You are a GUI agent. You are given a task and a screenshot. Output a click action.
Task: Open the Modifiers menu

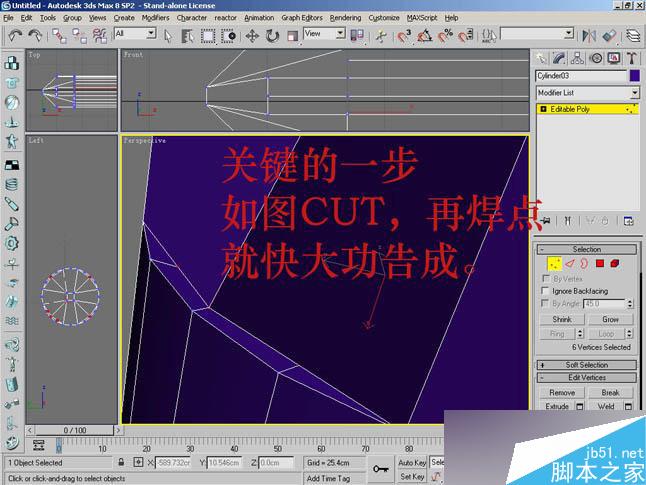155,18
